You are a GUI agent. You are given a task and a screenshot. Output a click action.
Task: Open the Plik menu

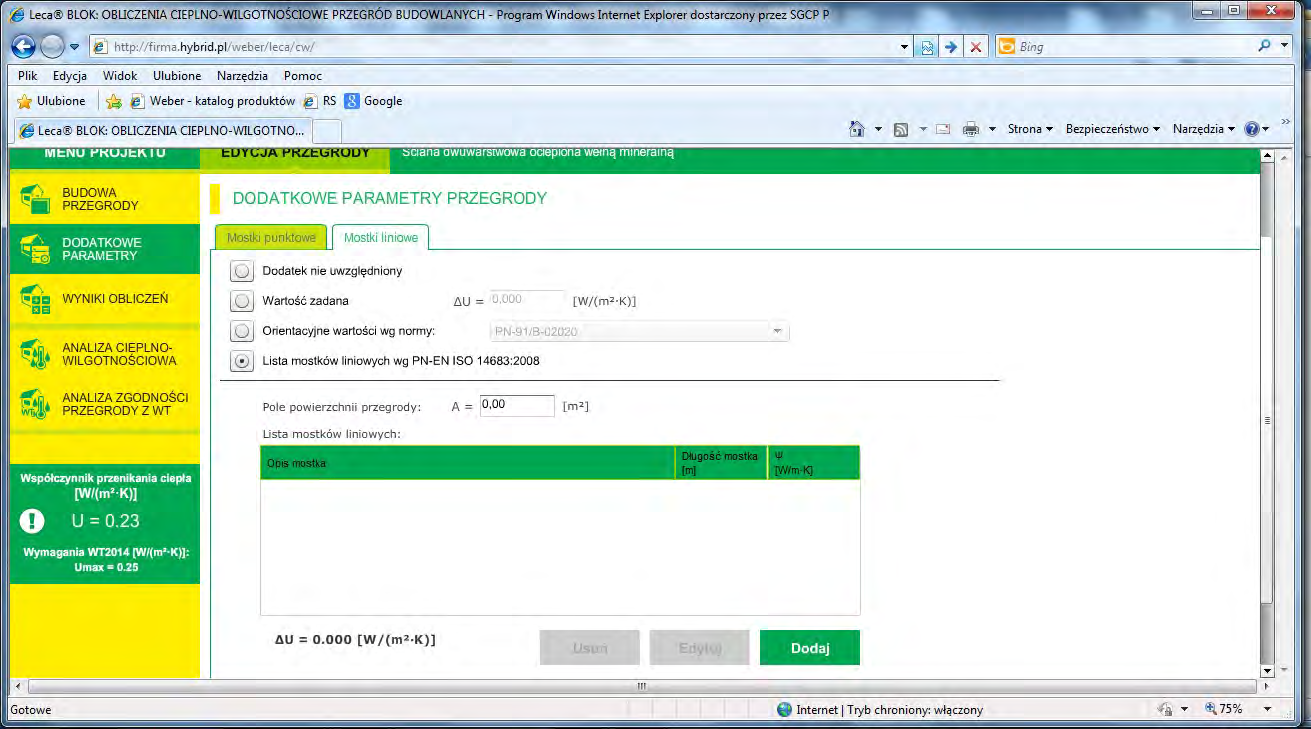[28, 76]
